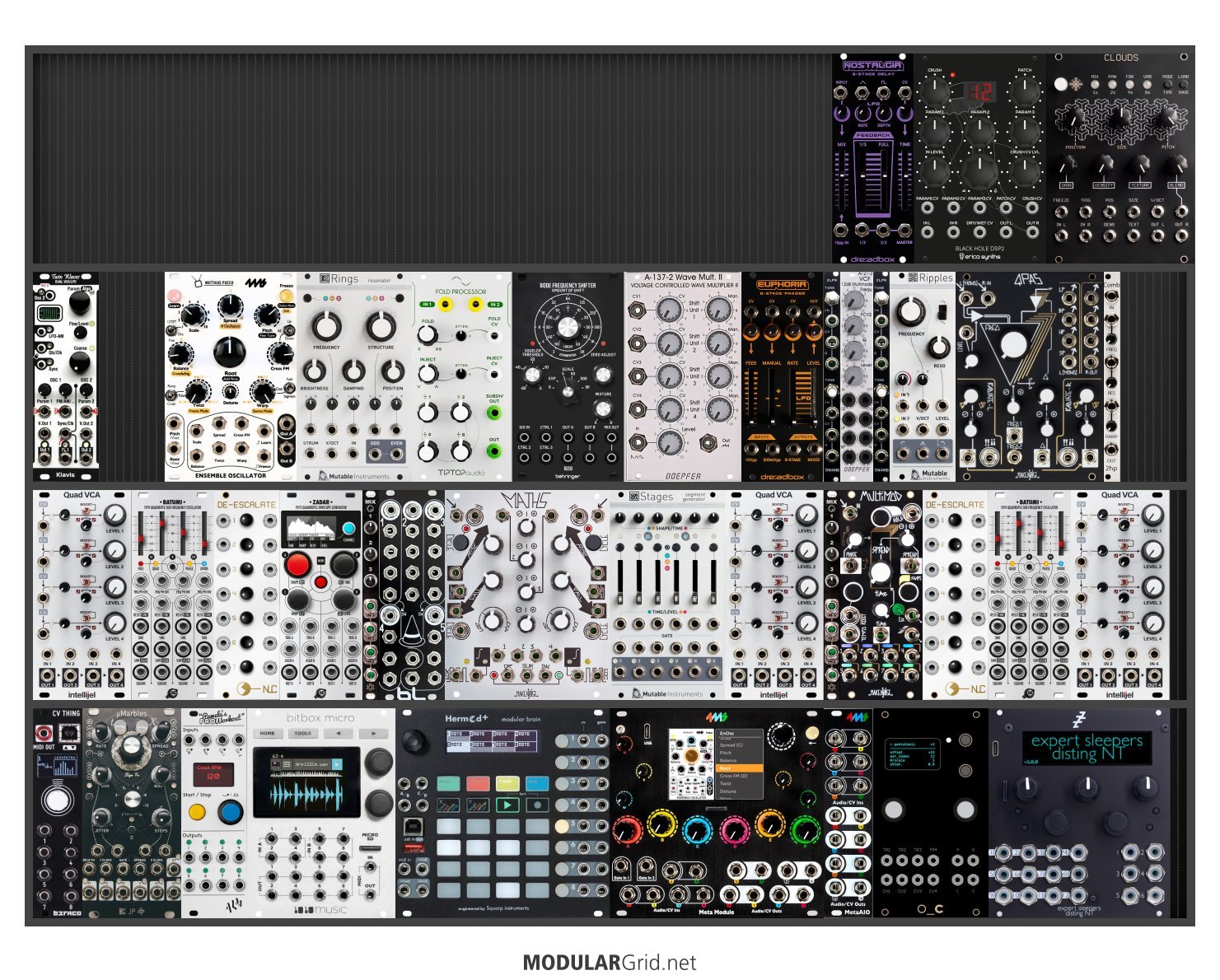
Task: Click Pamela's PRO Workout blue encoder
Action: (231, 812)
